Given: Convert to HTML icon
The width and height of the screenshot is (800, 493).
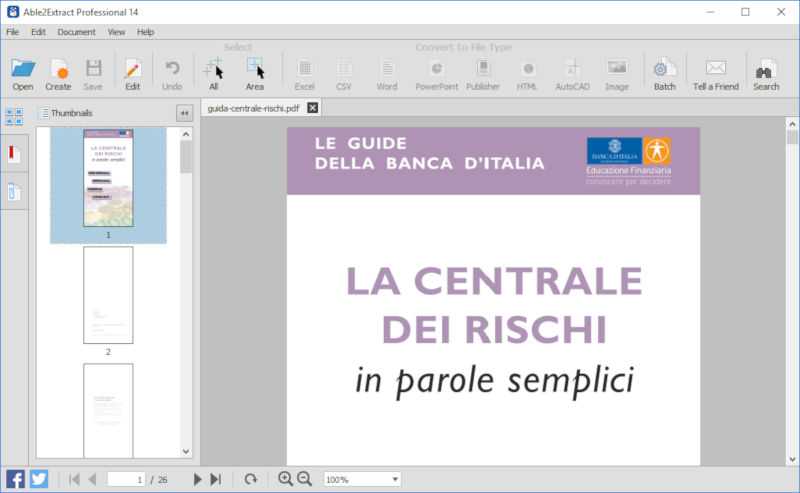Looking at the screenshot, I should point(527,74).
